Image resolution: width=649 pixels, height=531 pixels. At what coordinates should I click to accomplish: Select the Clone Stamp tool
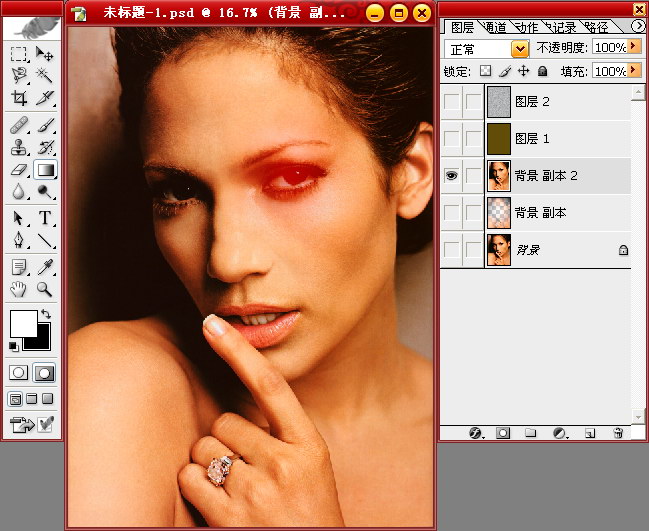point(19,147)
